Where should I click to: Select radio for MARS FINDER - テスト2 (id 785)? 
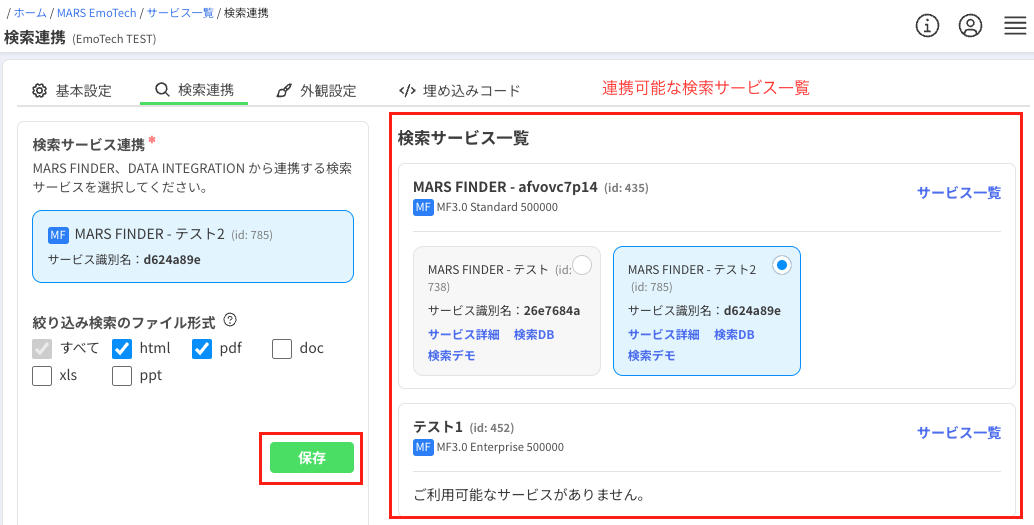[x=782, y=265]
